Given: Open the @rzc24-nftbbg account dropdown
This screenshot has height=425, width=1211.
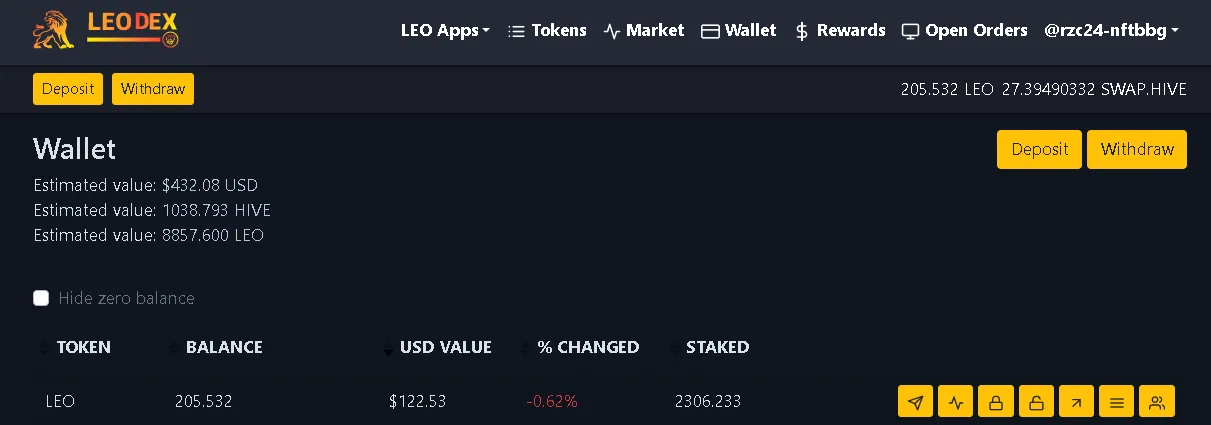Looking at the screenshot, I should click(1111, 30).
